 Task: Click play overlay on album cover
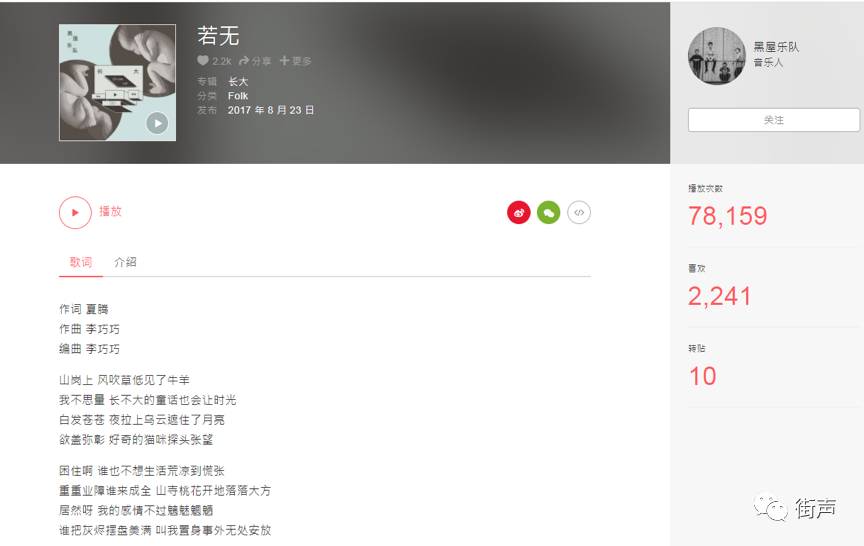158,123
